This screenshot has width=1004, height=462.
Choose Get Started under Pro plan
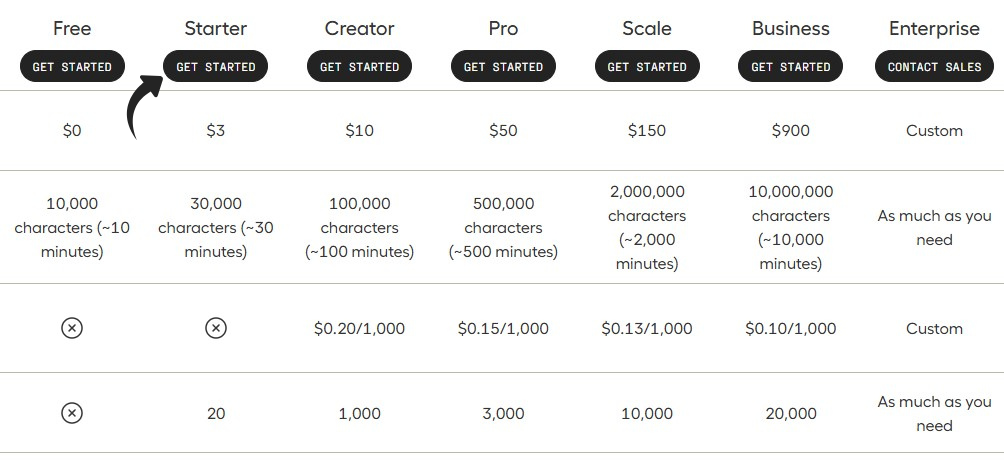(503, 67)
